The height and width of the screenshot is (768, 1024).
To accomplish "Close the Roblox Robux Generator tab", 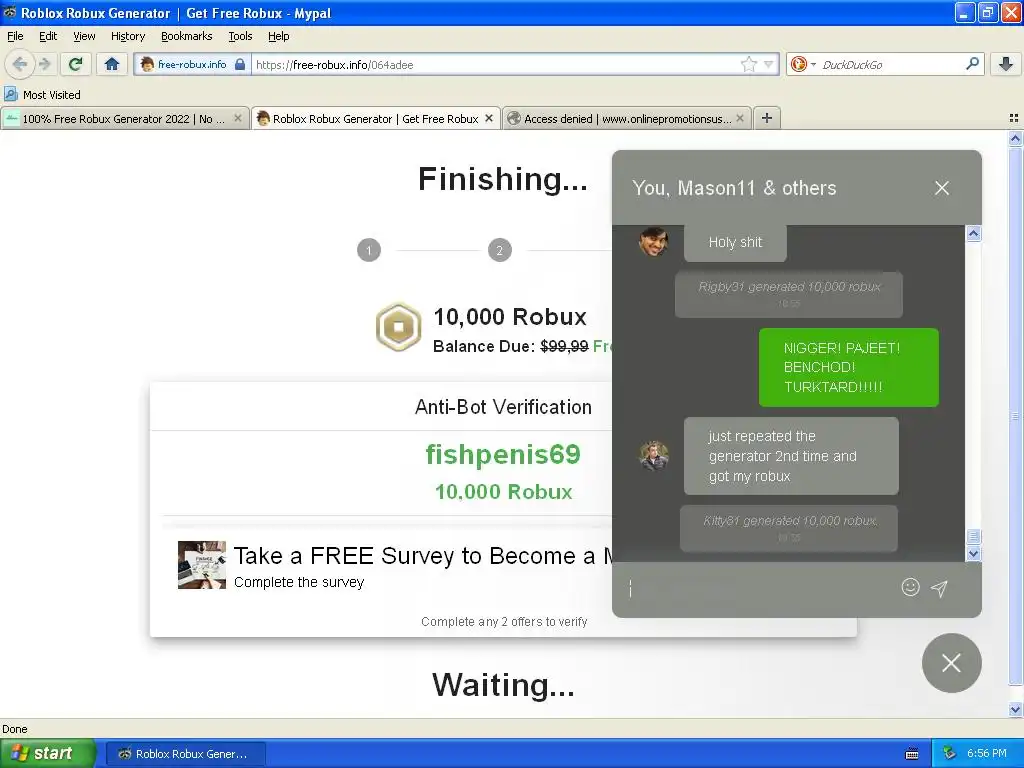I will click(x=488, y=118).
